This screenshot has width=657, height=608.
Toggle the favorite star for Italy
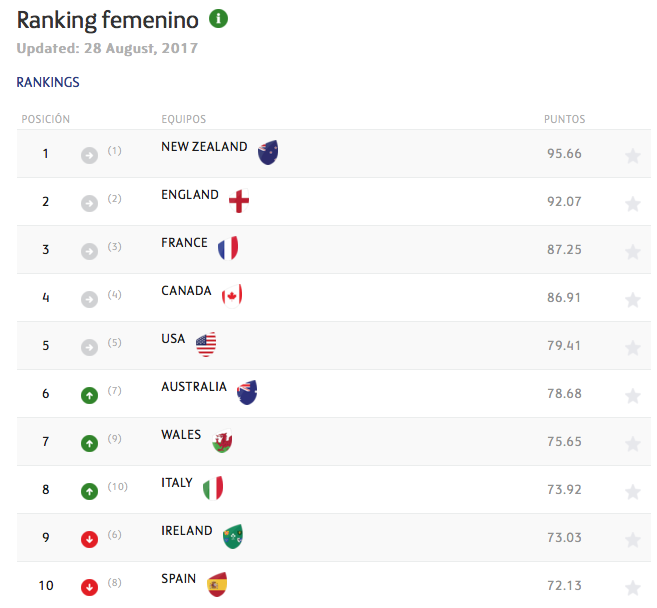[x=632, y=491]
